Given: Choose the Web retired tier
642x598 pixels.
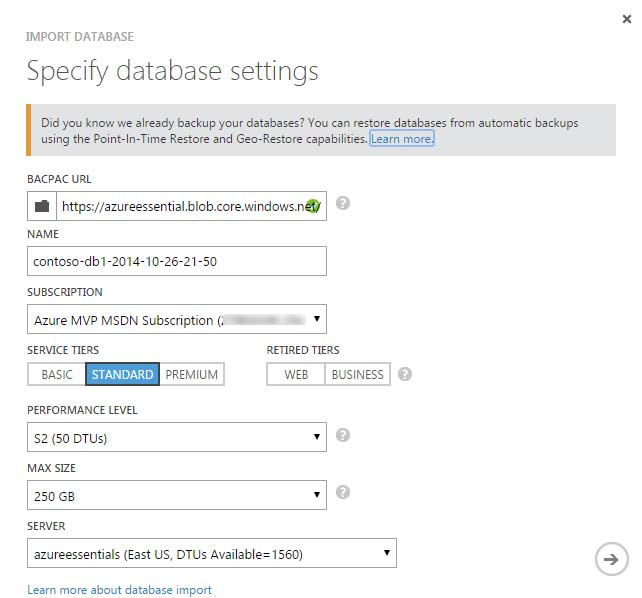Looking at the screenshot, I should click(x=296, y=374).
